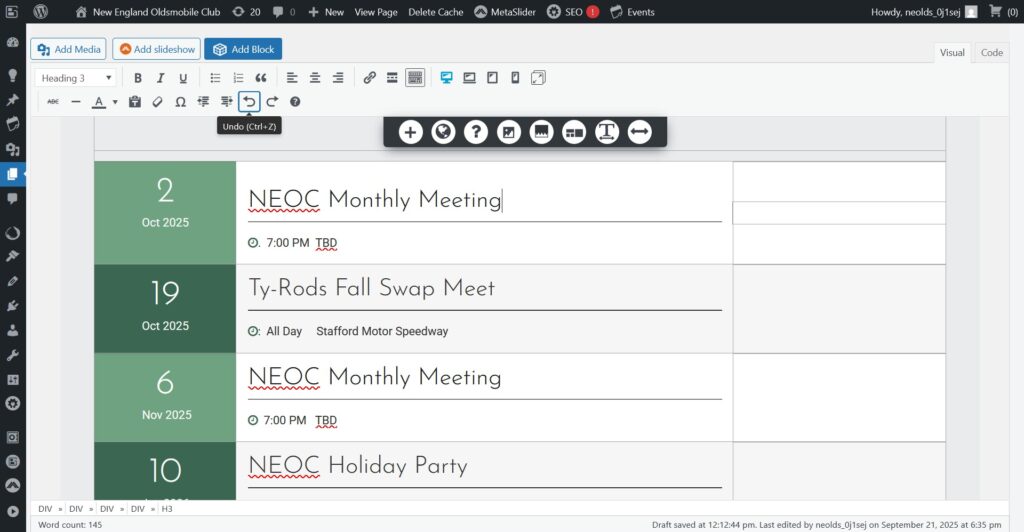The image size is (1024, 532).
Task: Click the text color swatch letter A
Action: point(99,102)
